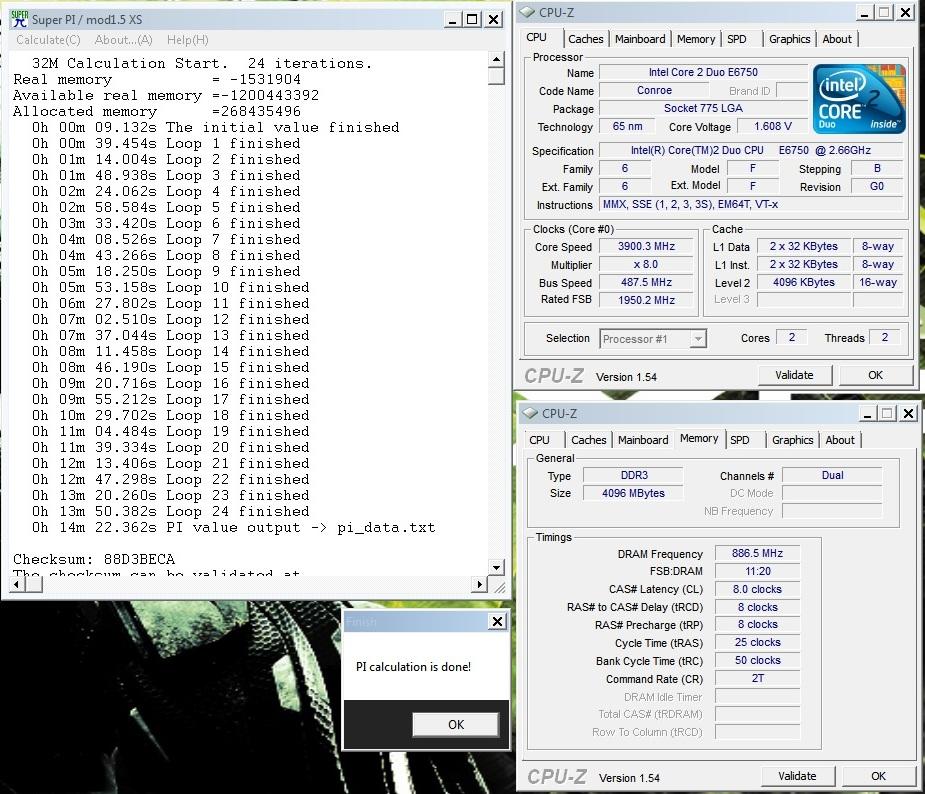Open SPD tab in lower CPU-Z window
Image resolution: width=925 pixels, height=794 pixels.
point(740,440)
